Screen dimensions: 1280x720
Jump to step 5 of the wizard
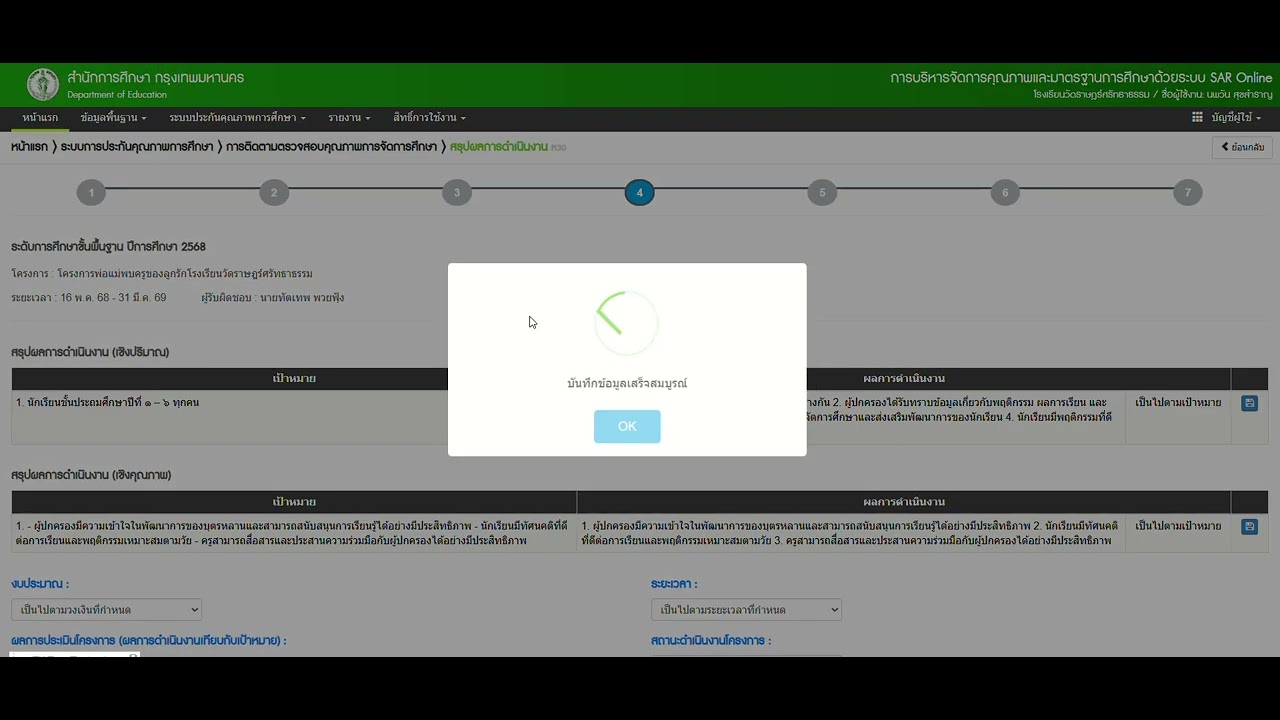[822, 193]
